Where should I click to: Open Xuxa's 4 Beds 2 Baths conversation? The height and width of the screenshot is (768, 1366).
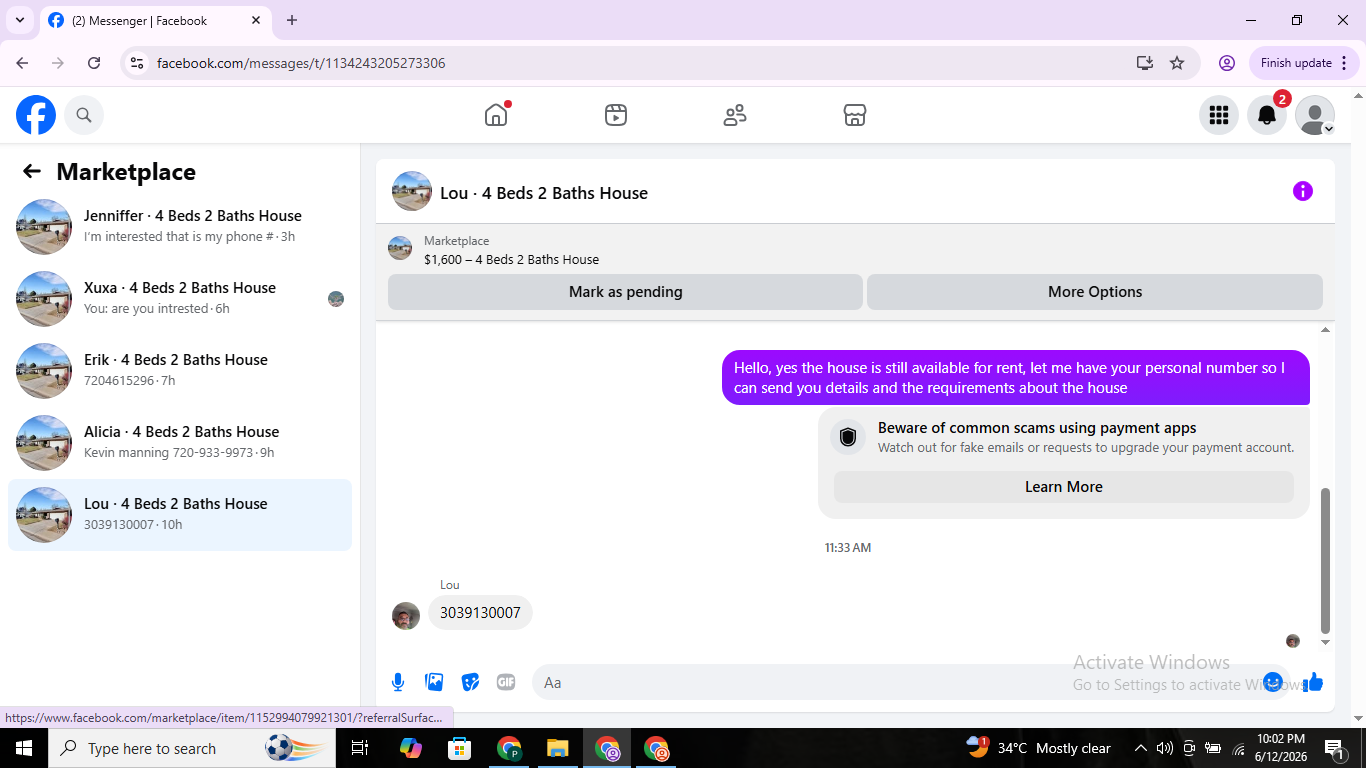[180, 299]
